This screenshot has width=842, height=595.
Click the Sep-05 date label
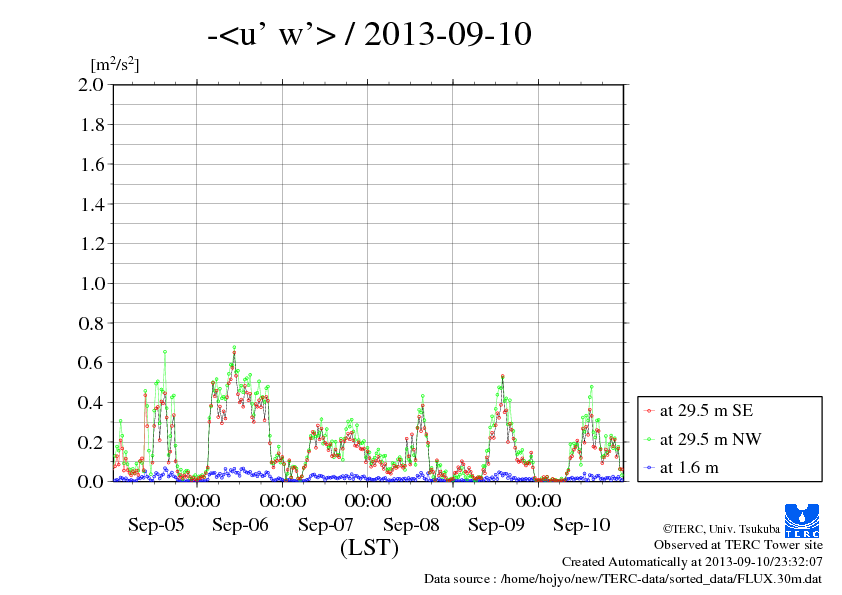[156, 525]
